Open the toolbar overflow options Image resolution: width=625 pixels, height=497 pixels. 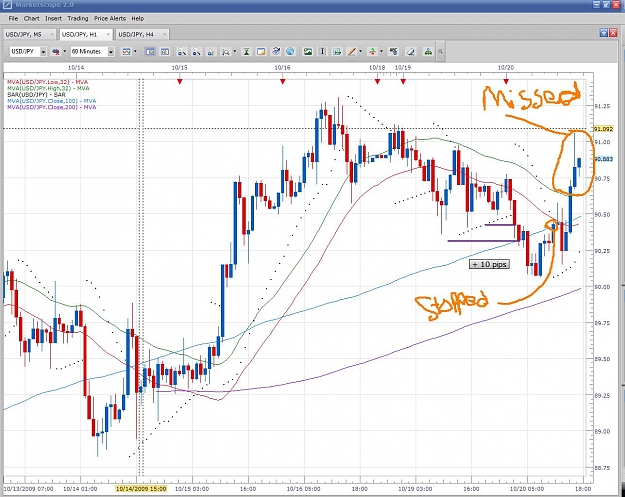[440, 52]
